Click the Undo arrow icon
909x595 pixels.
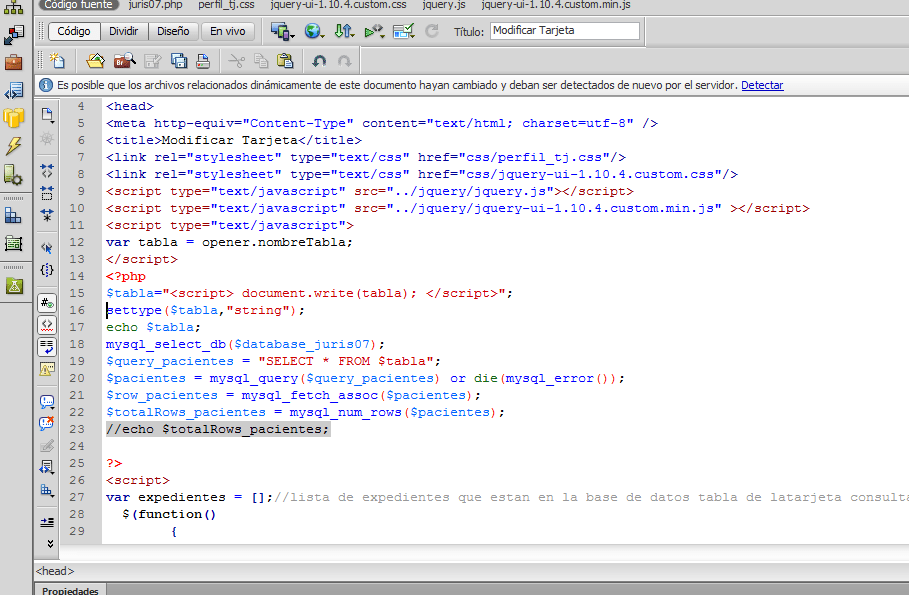[x=319, y=61]
